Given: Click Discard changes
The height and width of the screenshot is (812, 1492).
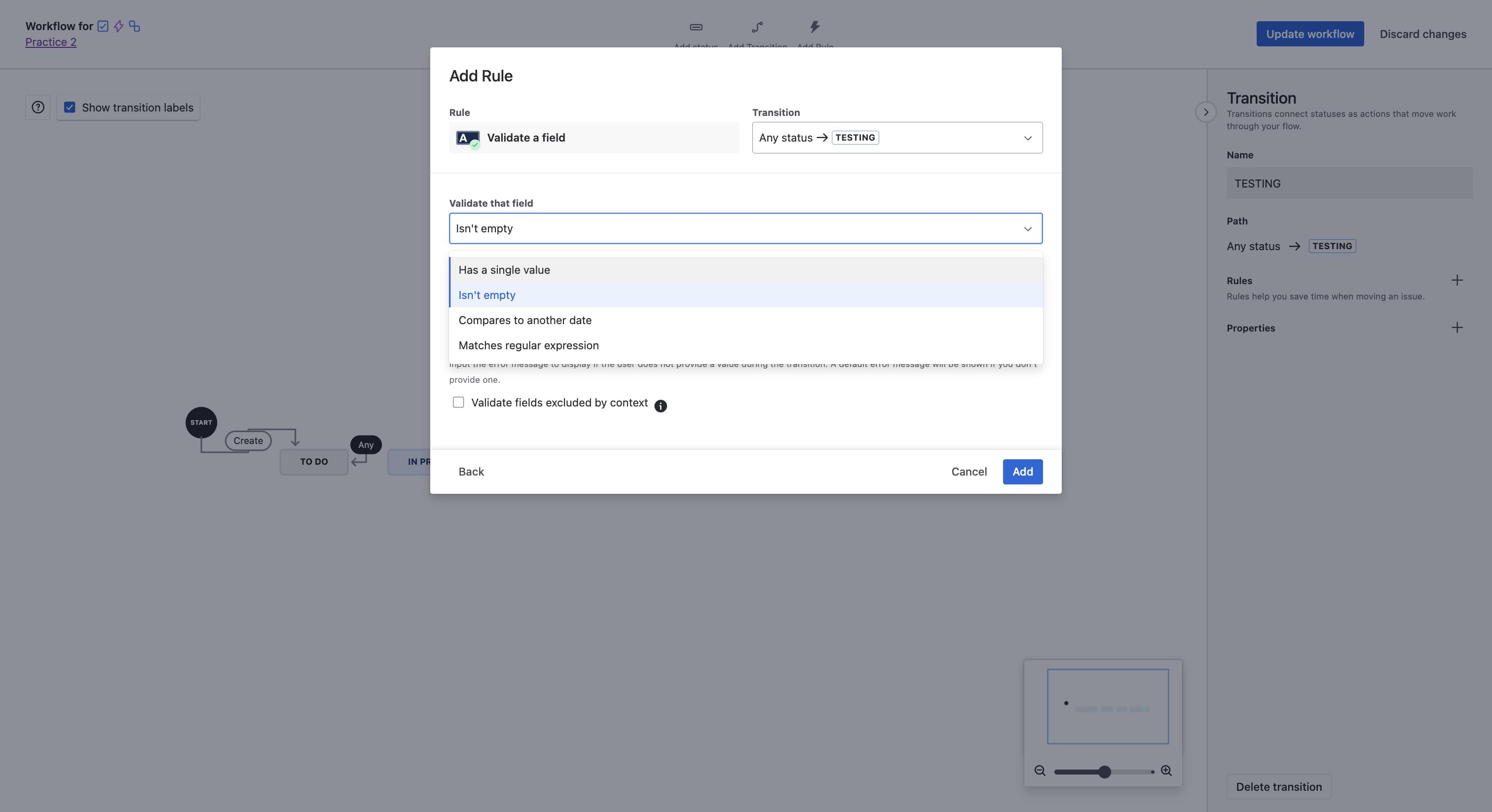Looking at the screenshot, I should click(1422, 34).
